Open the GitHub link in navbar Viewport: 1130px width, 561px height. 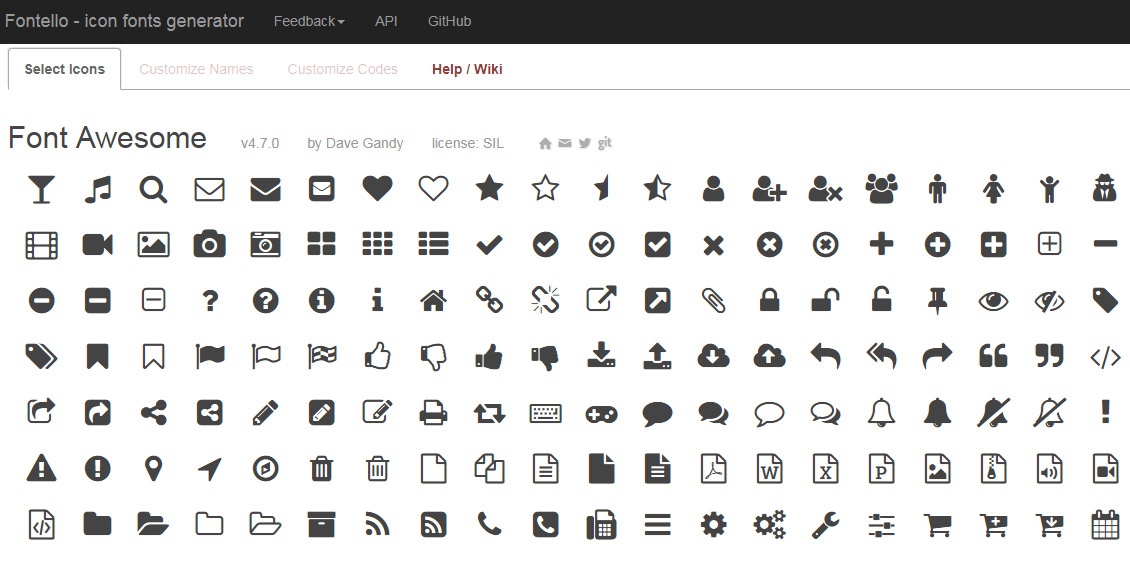coord(450,22)
